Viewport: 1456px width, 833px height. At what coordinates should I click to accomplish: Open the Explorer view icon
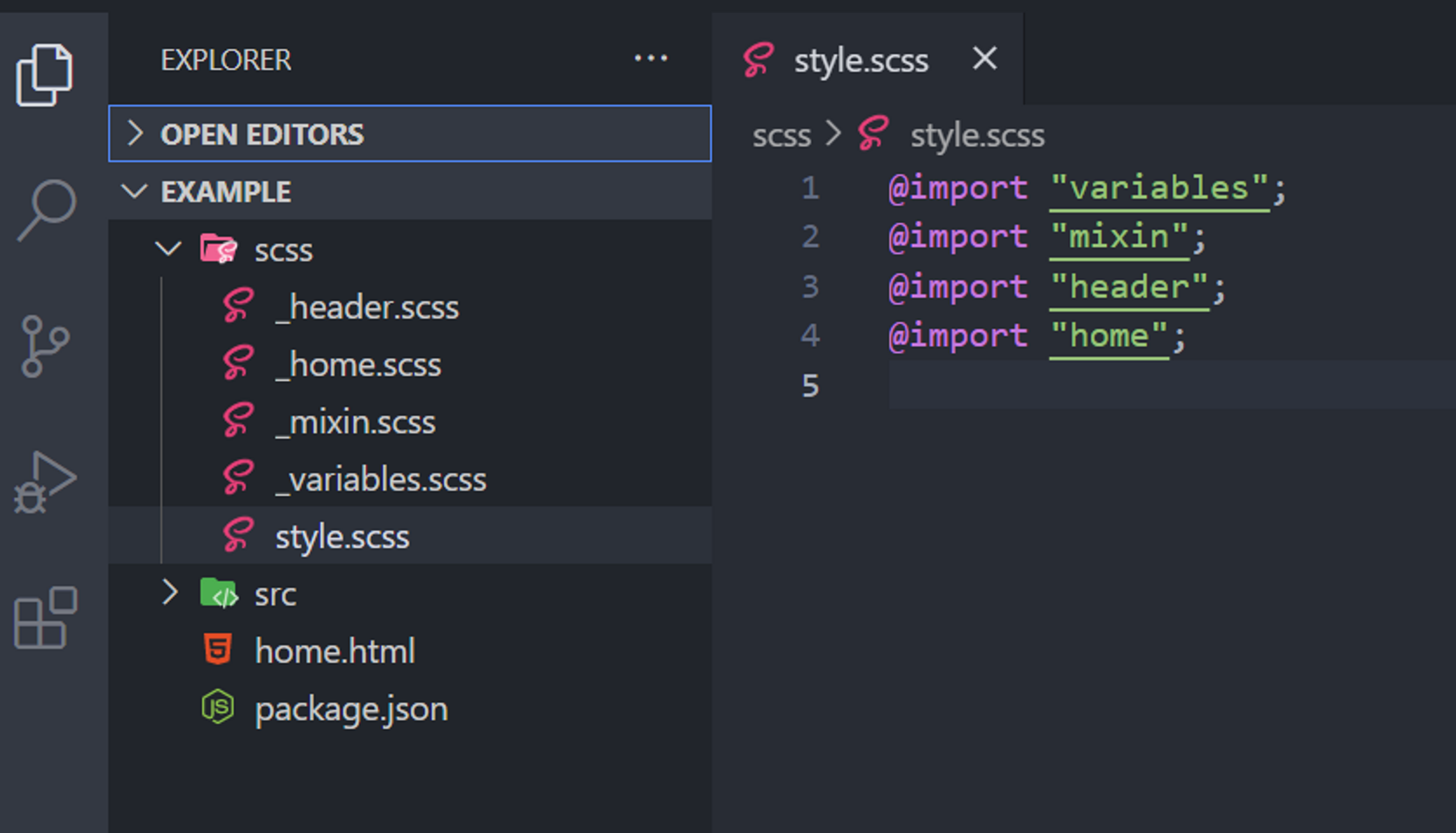pyautogui.click(x=44, y=75)
